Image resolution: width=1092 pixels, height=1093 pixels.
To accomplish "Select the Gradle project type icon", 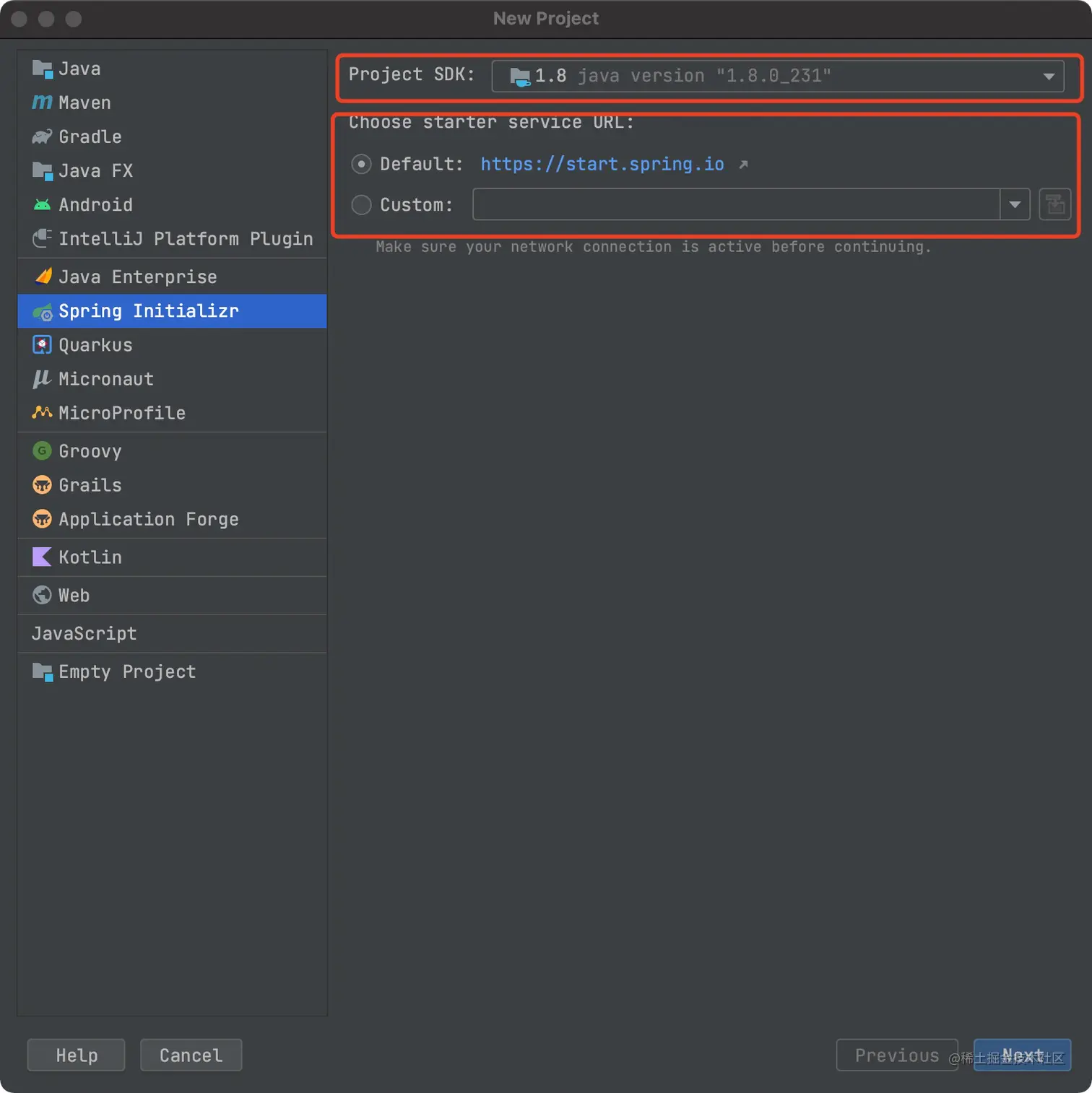I will coord(41,136).
